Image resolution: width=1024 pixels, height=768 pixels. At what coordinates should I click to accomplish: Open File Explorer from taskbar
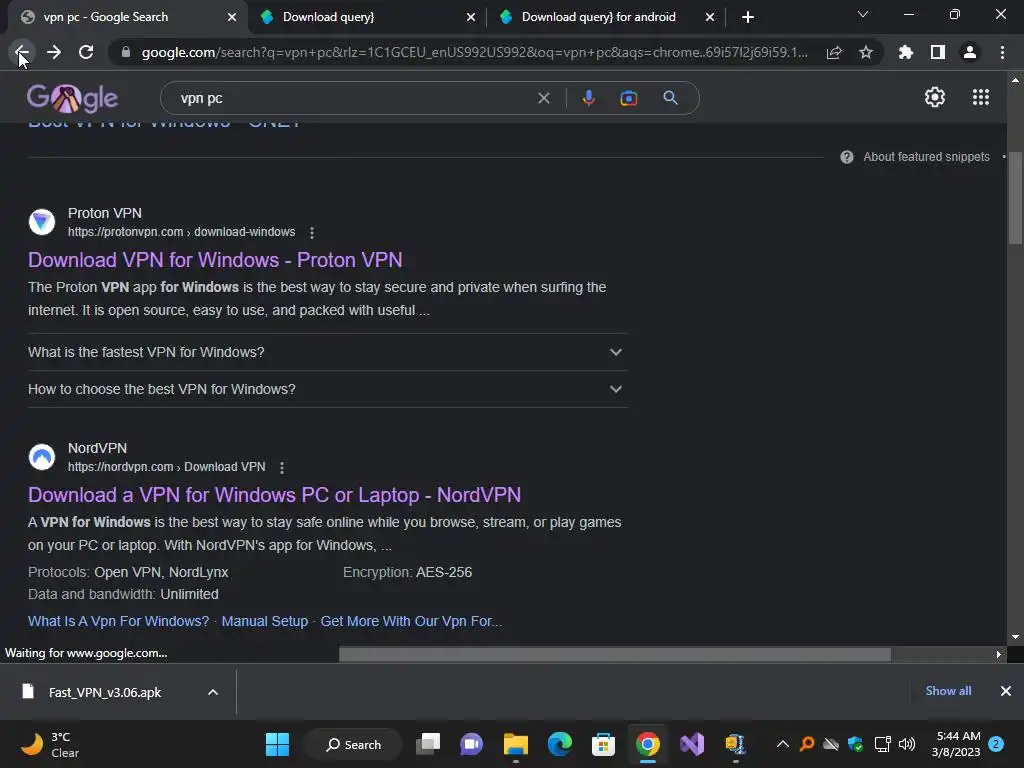pyautogui.click(x=515, y=744)
